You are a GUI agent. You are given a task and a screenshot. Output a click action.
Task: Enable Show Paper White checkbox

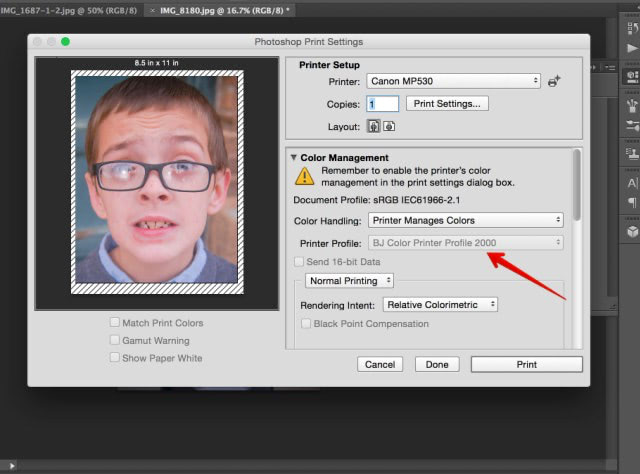click(115, 358)
